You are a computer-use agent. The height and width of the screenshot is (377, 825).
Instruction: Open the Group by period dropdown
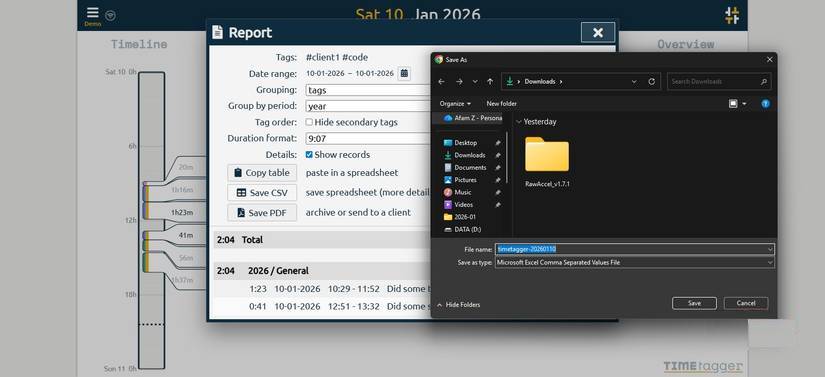click(x=368, y=106)
